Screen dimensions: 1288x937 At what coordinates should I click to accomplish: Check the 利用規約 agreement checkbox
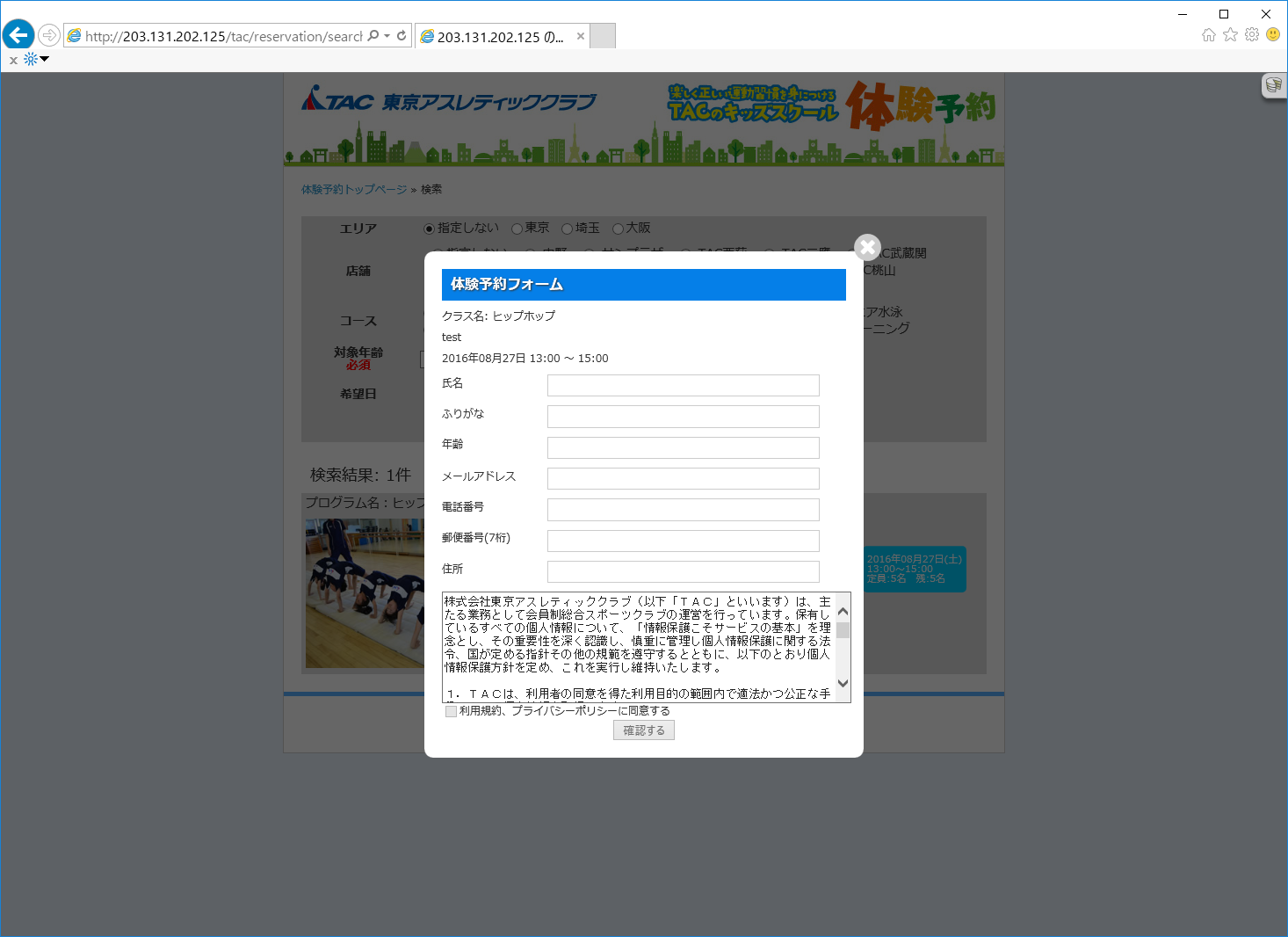451,711
